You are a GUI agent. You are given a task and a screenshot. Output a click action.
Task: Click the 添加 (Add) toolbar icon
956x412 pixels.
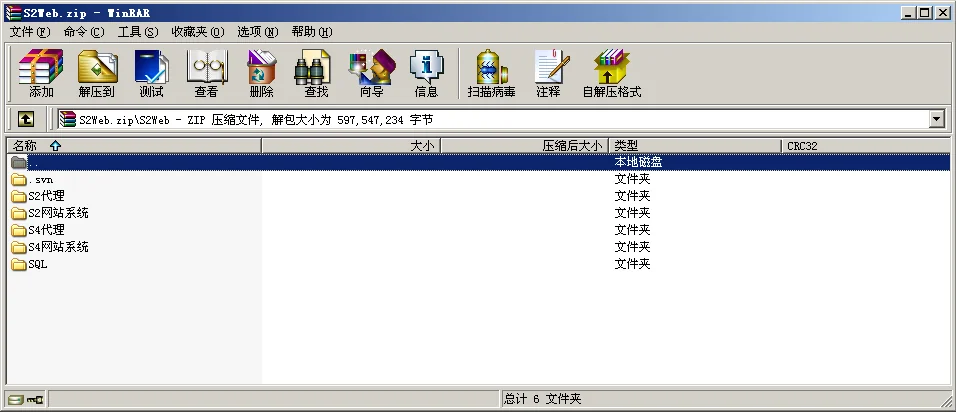41,73
